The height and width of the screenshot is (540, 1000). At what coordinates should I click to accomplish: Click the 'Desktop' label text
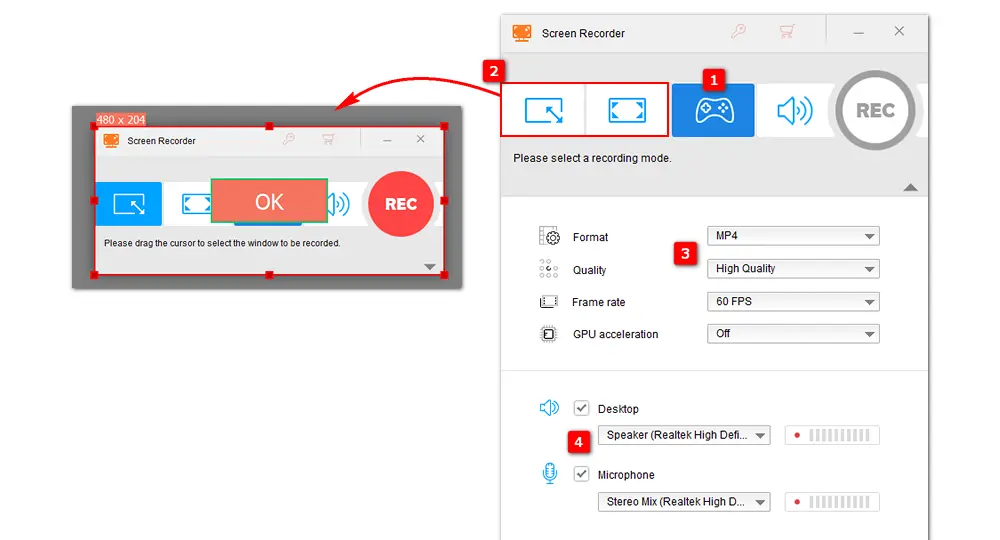pos(618,409)
